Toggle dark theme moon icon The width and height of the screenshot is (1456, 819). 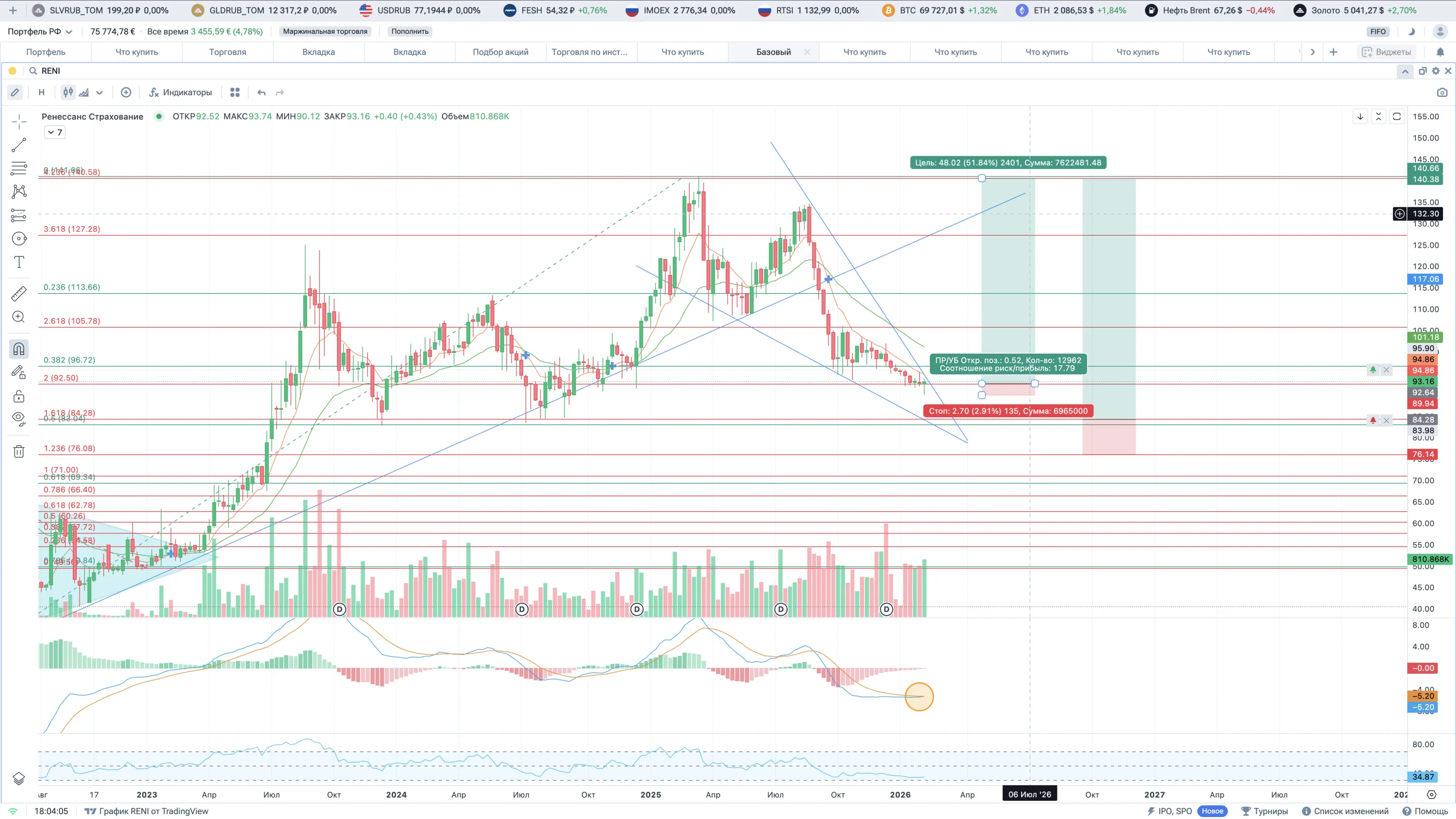point(1411,32)
